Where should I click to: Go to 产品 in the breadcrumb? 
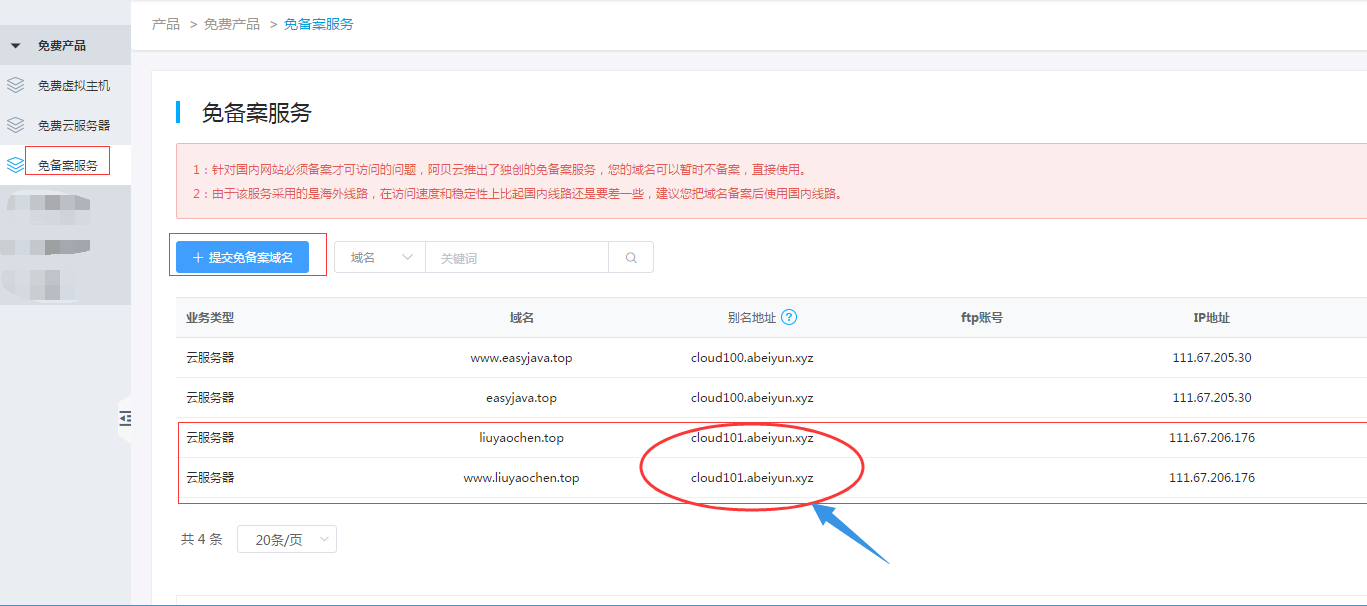click(x=166, y=24)
